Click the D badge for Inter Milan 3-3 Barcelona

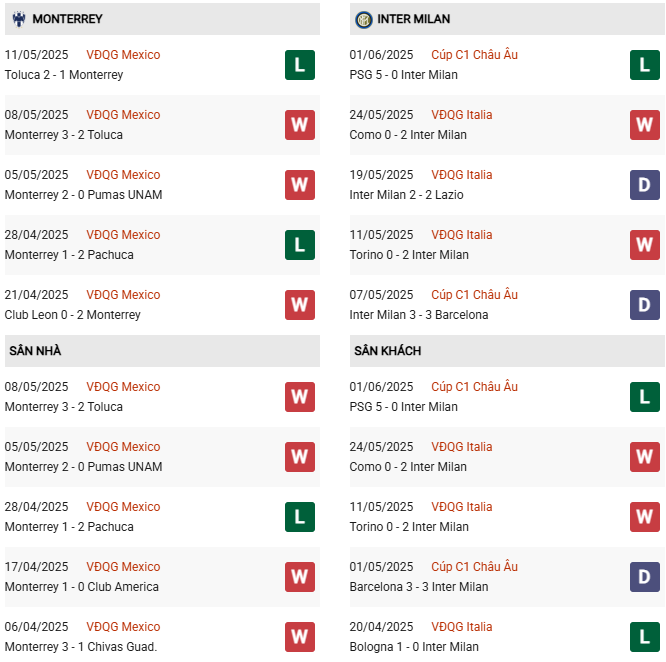[644, 305]
